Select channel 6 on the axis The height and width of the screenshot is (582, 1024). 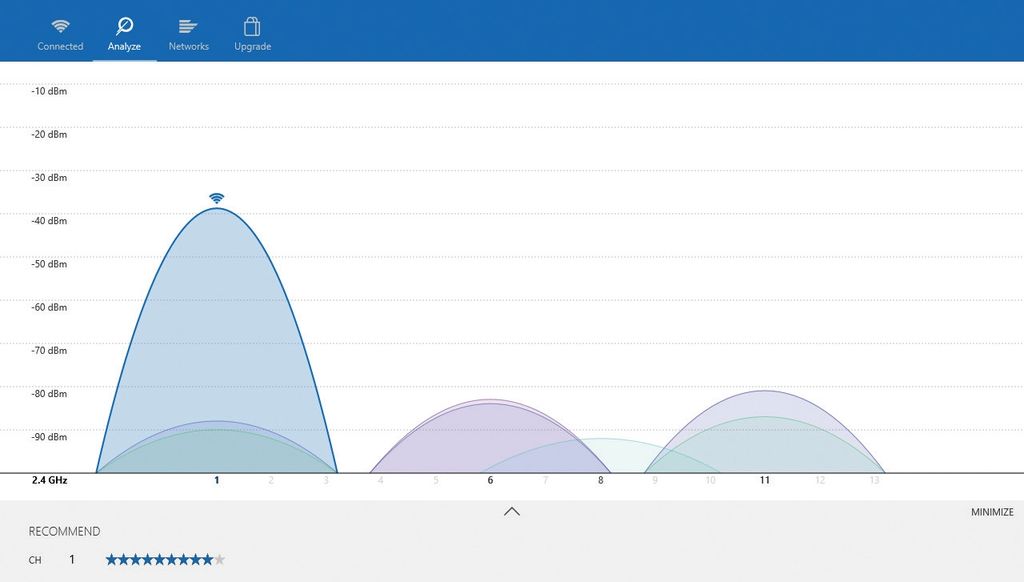coord(490,480)
